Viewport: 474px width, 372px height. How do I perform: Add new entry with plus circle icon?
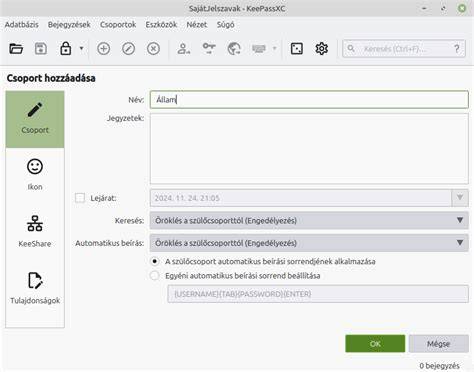[103, 49]
